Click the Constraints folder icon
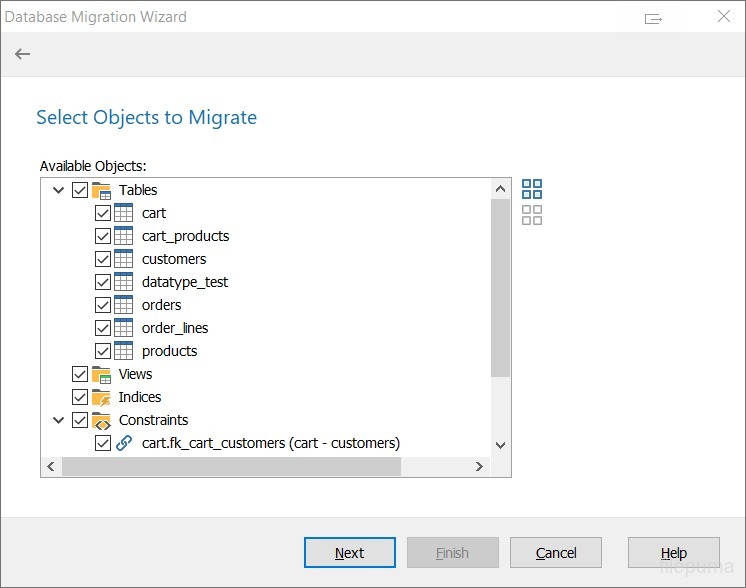The image size is (746, 588). (x=101, y=420)
